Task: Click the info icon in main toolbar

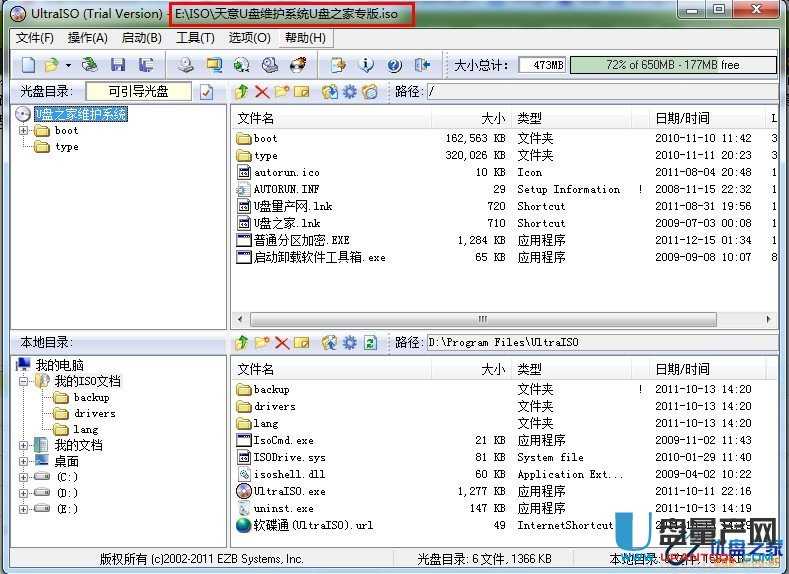Action: 366,65
